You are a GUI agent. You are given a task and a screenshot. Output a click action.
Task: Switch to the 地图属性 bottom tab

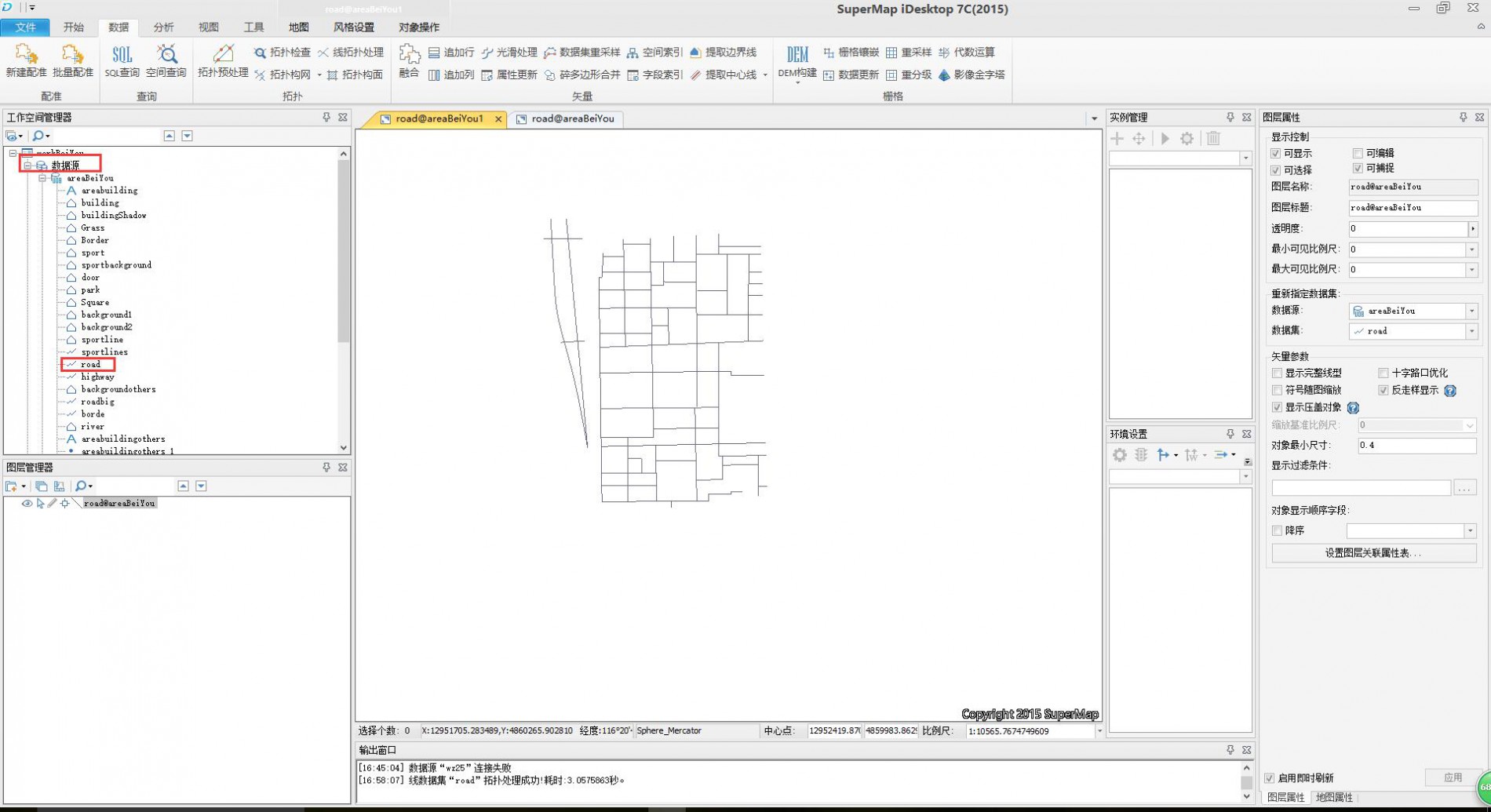(x=1334, y=798)
